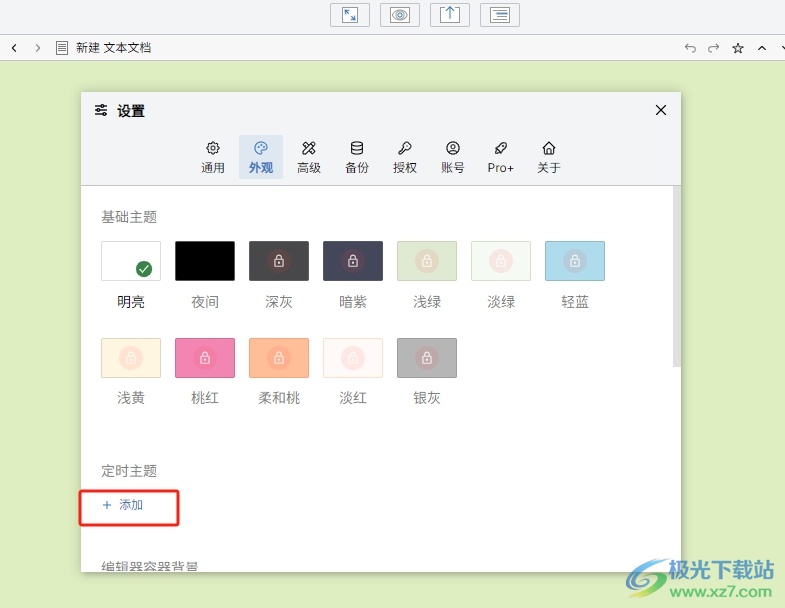Click 添加 to add a timed theme
Screen dimensions: 785x608
(x=123, y=505)
